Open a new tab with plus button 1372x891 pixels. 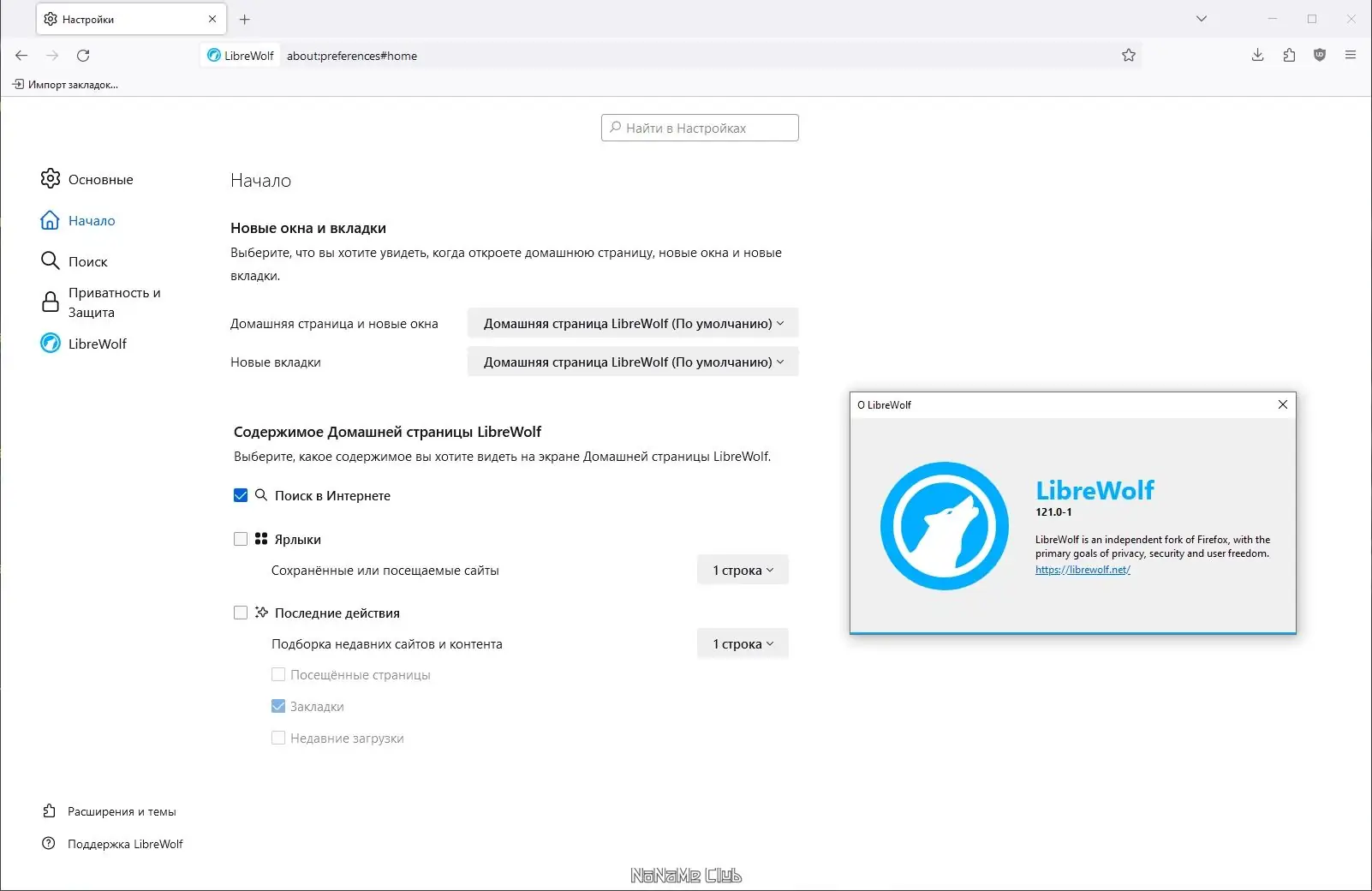(x=245, y=19)
